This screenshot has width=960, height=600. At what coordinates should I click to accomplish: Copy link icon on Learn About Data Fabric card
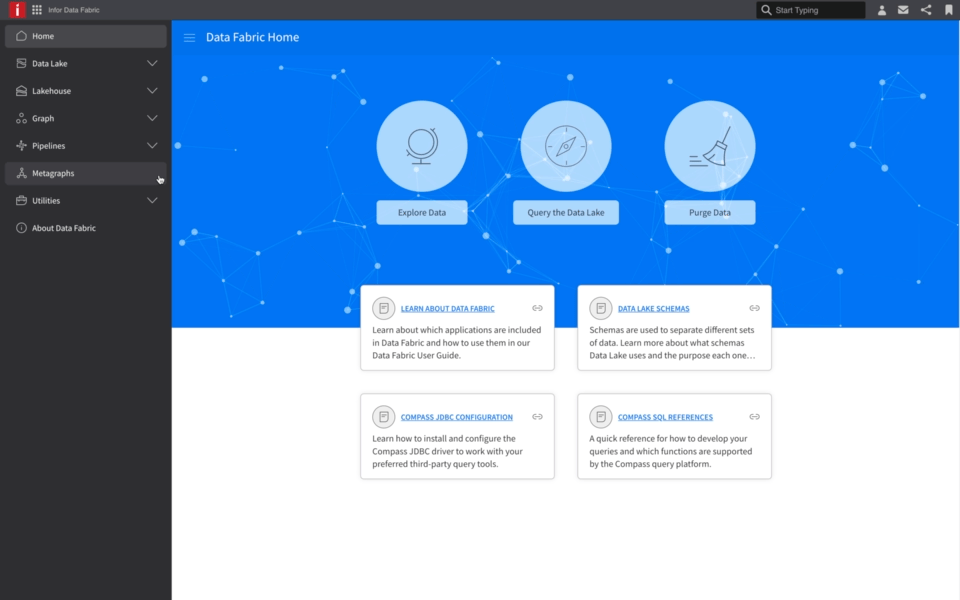(x=538, y=308)
